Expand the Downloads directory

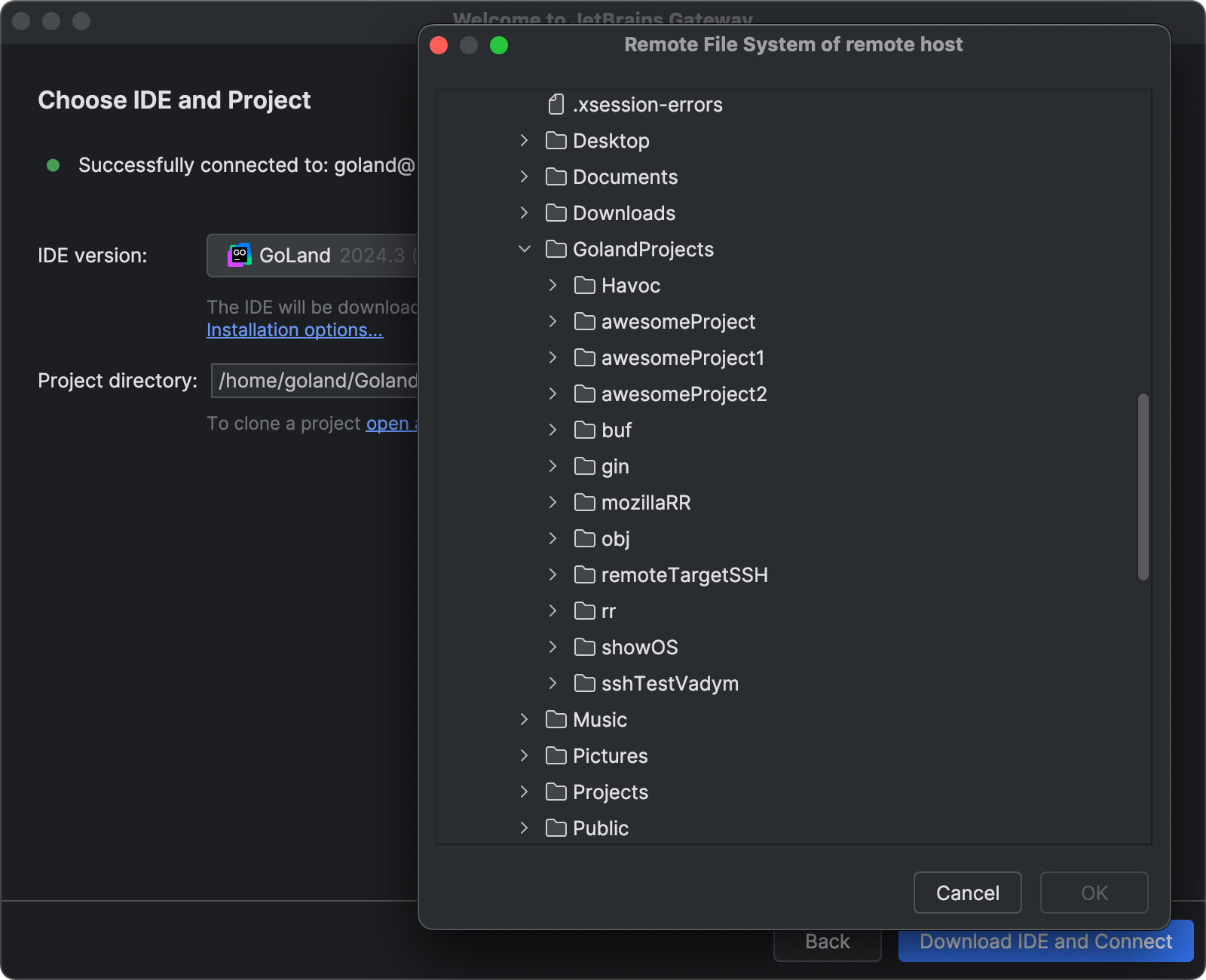(x=524, y=213)
